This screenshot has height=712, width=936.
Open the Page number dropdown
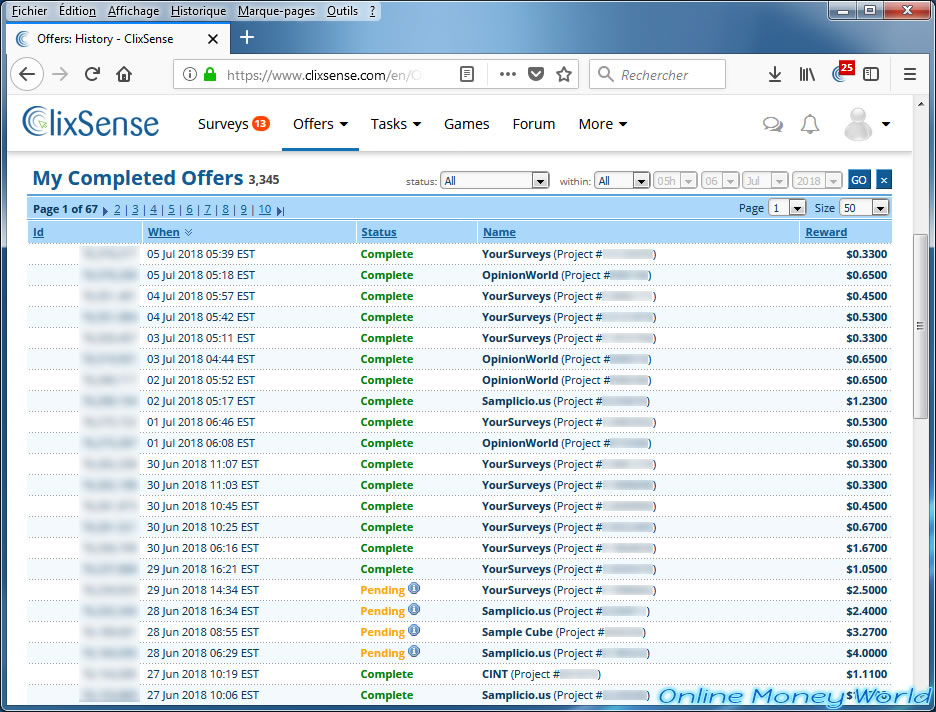click(x=788, y=208)
